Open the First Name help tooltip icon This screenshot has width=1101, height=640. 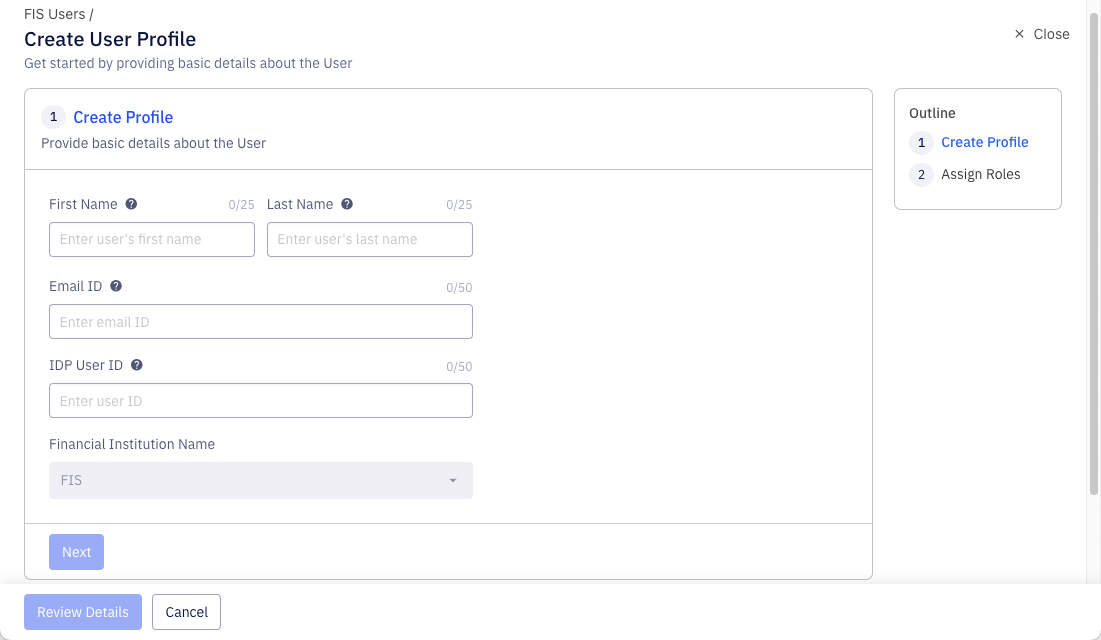[131, 204]
